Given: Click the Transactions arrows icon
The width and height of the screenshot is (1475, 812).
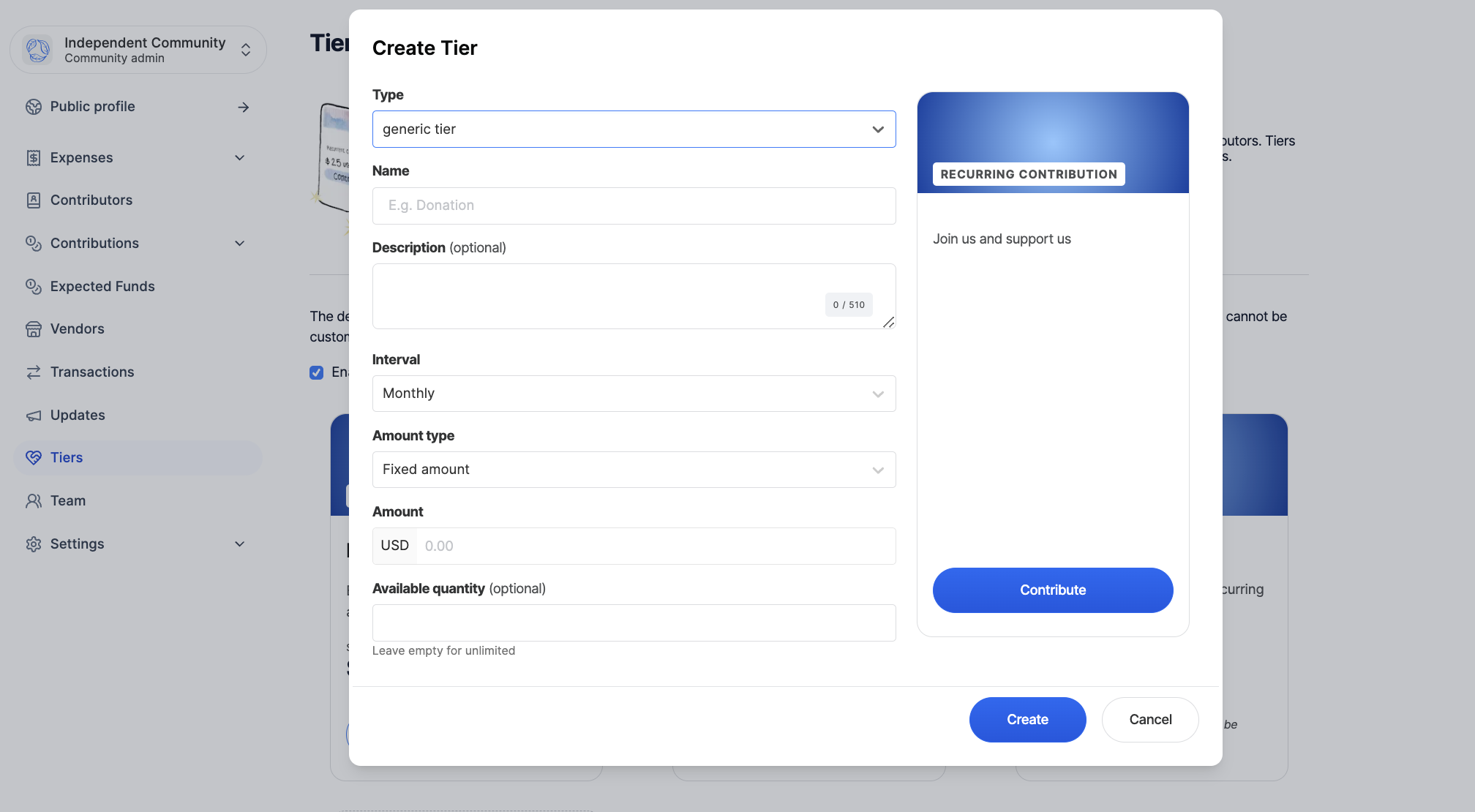Looking at the screenshot, I should pyautogui.click(x=34, y=372).
